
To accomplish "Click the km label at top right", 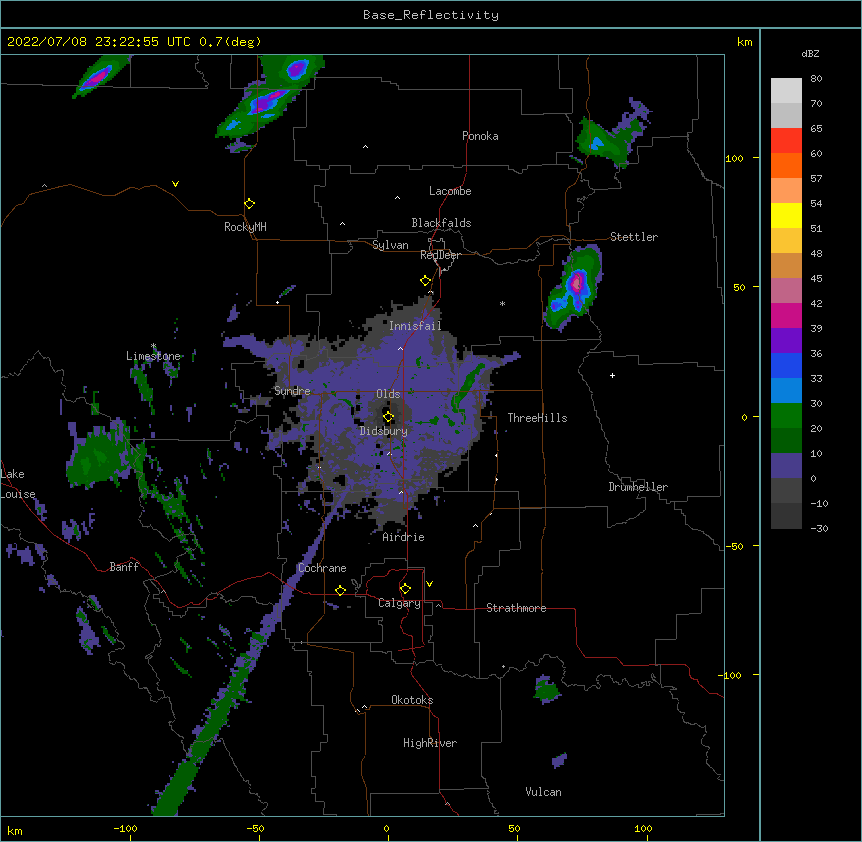I will 745,42.
